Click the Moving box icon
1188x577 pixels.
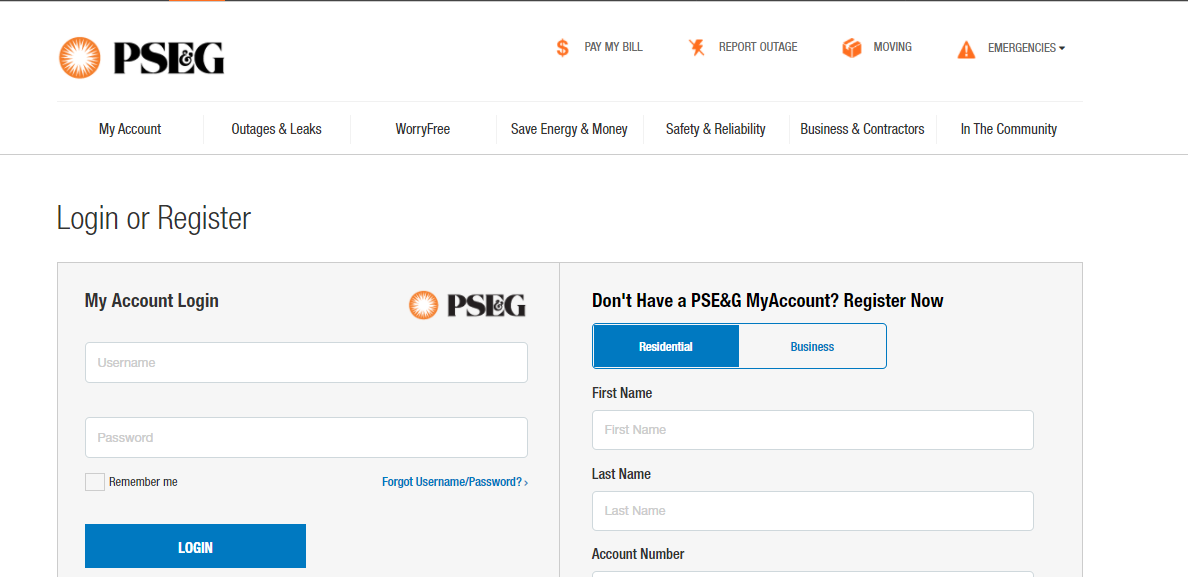click(x=851, y=46)
